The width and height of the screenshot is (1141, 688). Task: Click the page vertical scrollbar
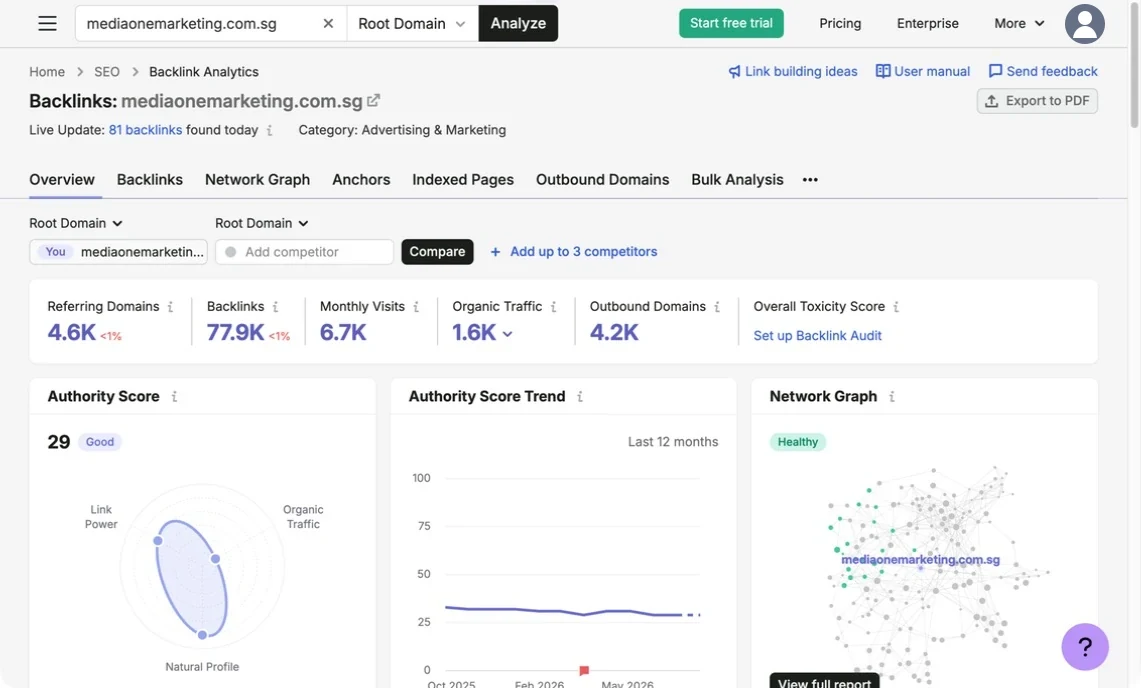1134,66
